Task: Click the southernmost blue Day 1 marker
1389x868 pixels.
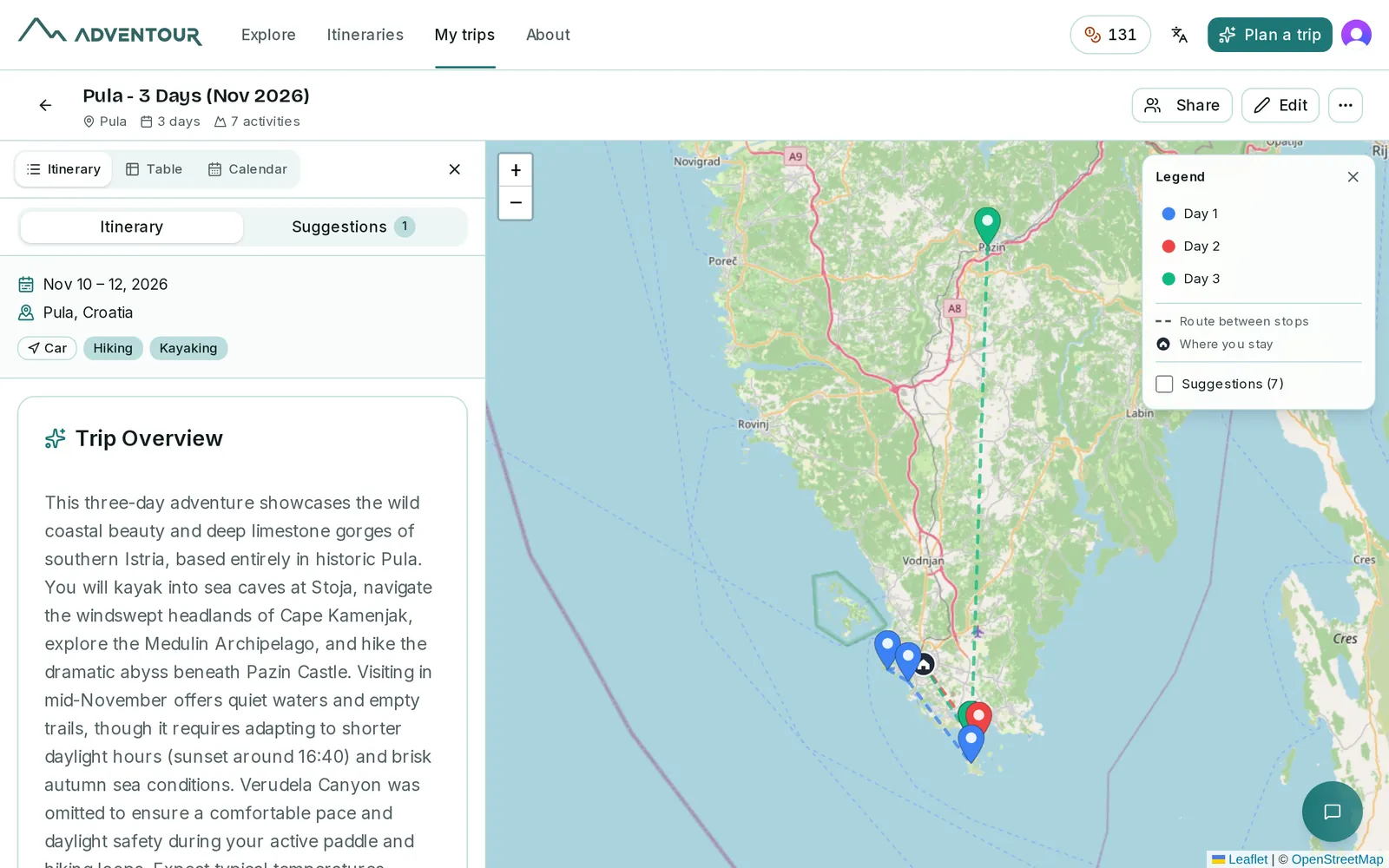Action: pos(971,743)
